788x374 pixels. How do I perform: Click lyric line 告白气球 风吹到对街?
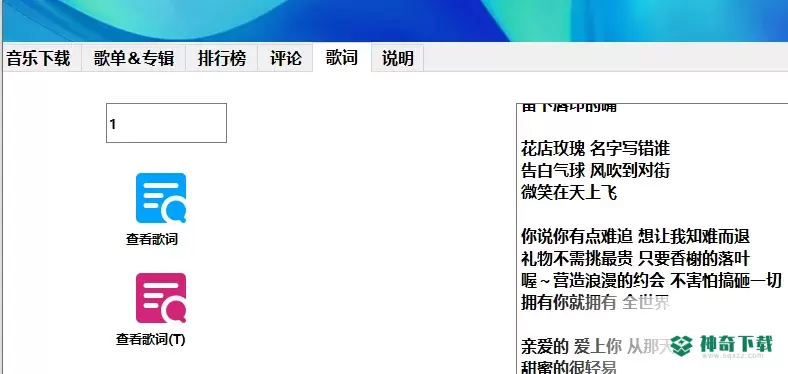pos(596,171)
